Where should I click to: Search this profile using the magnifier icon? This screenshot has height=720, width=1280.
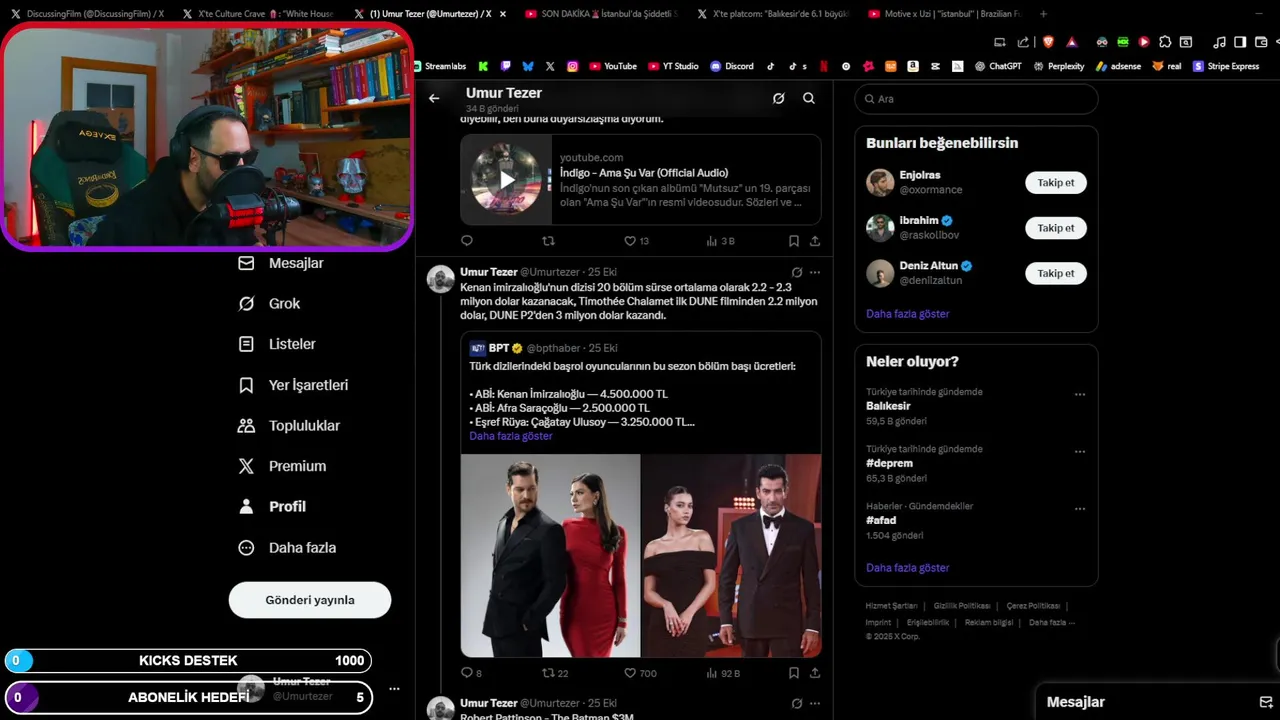(x=809, y=98)
